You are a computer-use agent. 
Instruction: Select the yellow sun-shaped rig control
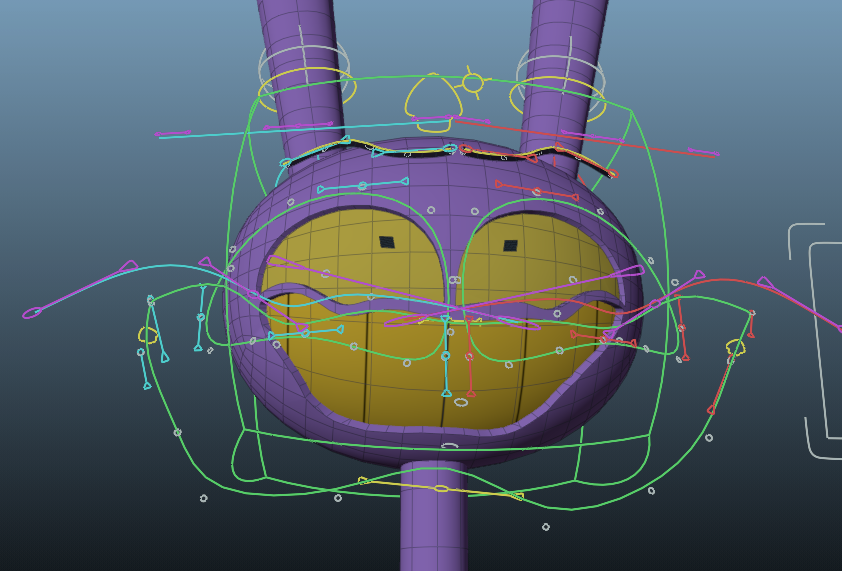click(x=473, y=83)
